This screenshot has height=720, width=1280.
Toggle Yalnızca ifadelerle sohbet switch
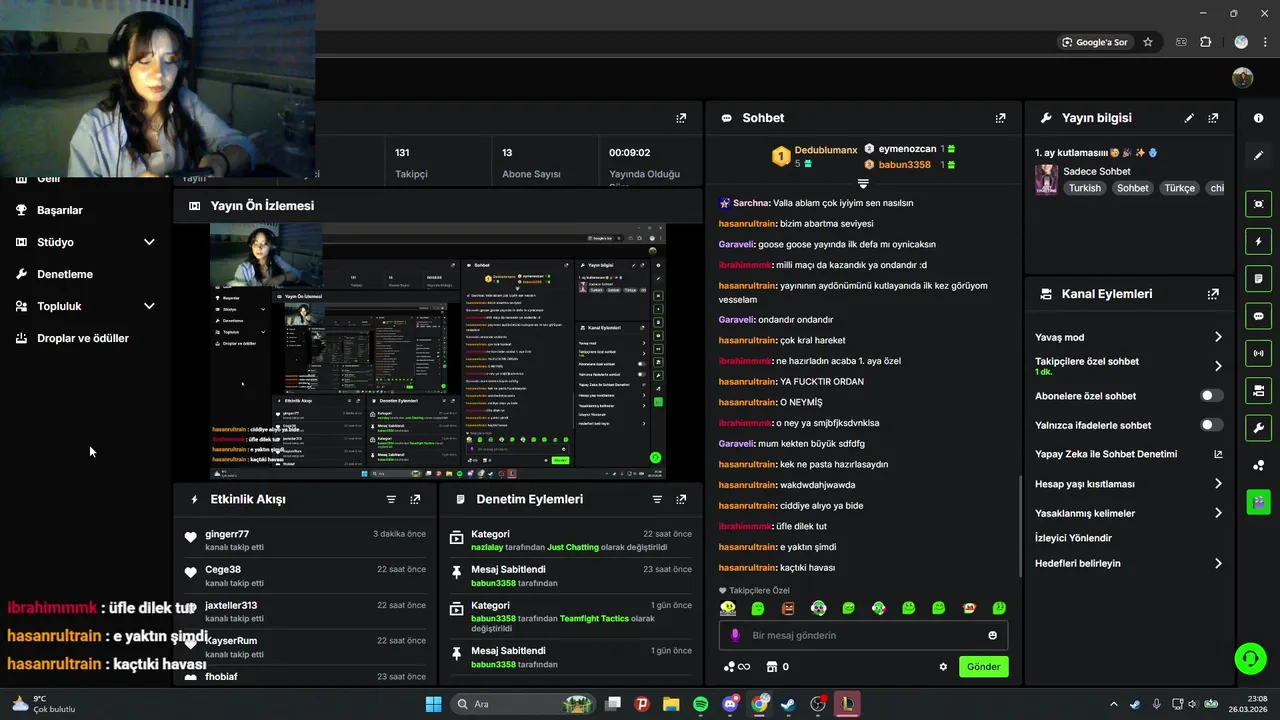(x=1211, y=425)
